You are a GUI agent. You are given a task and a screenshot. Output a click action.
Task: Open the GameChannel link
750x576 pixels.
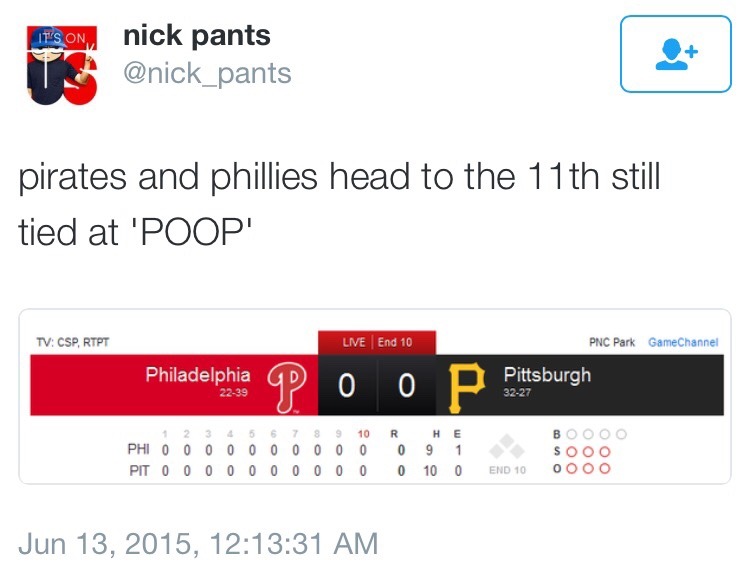[x=683, y=342]
